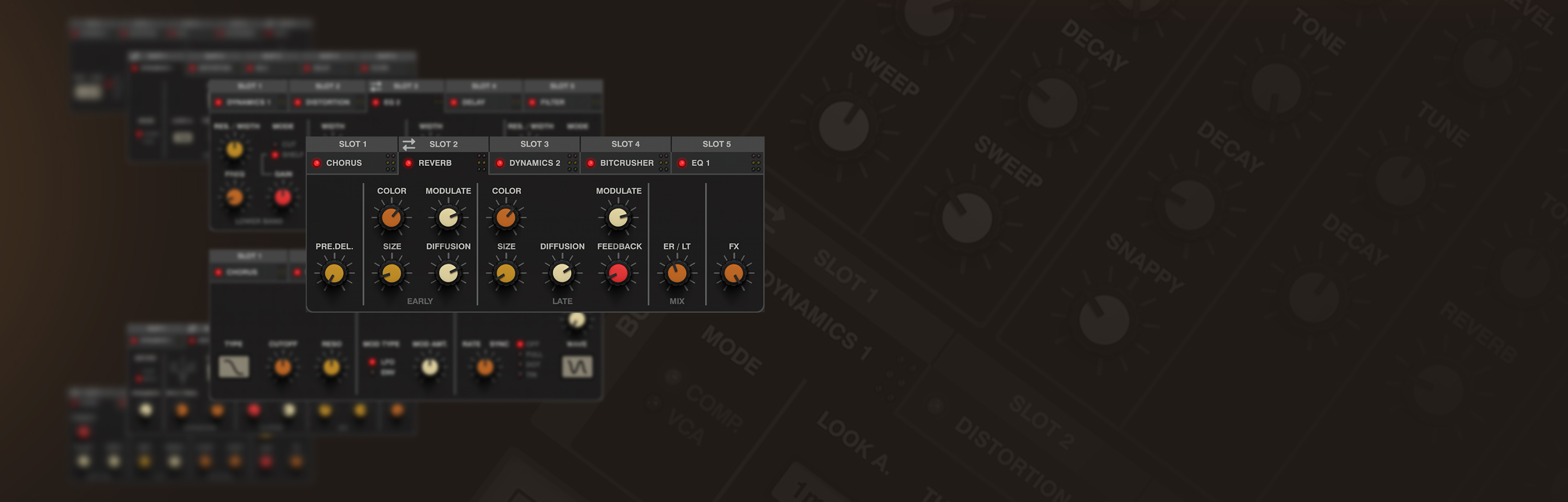Open the DYNAMICS 1 selector in the rear panel
This screenshot has width=1568, height=502.
[x=248, y=102]
